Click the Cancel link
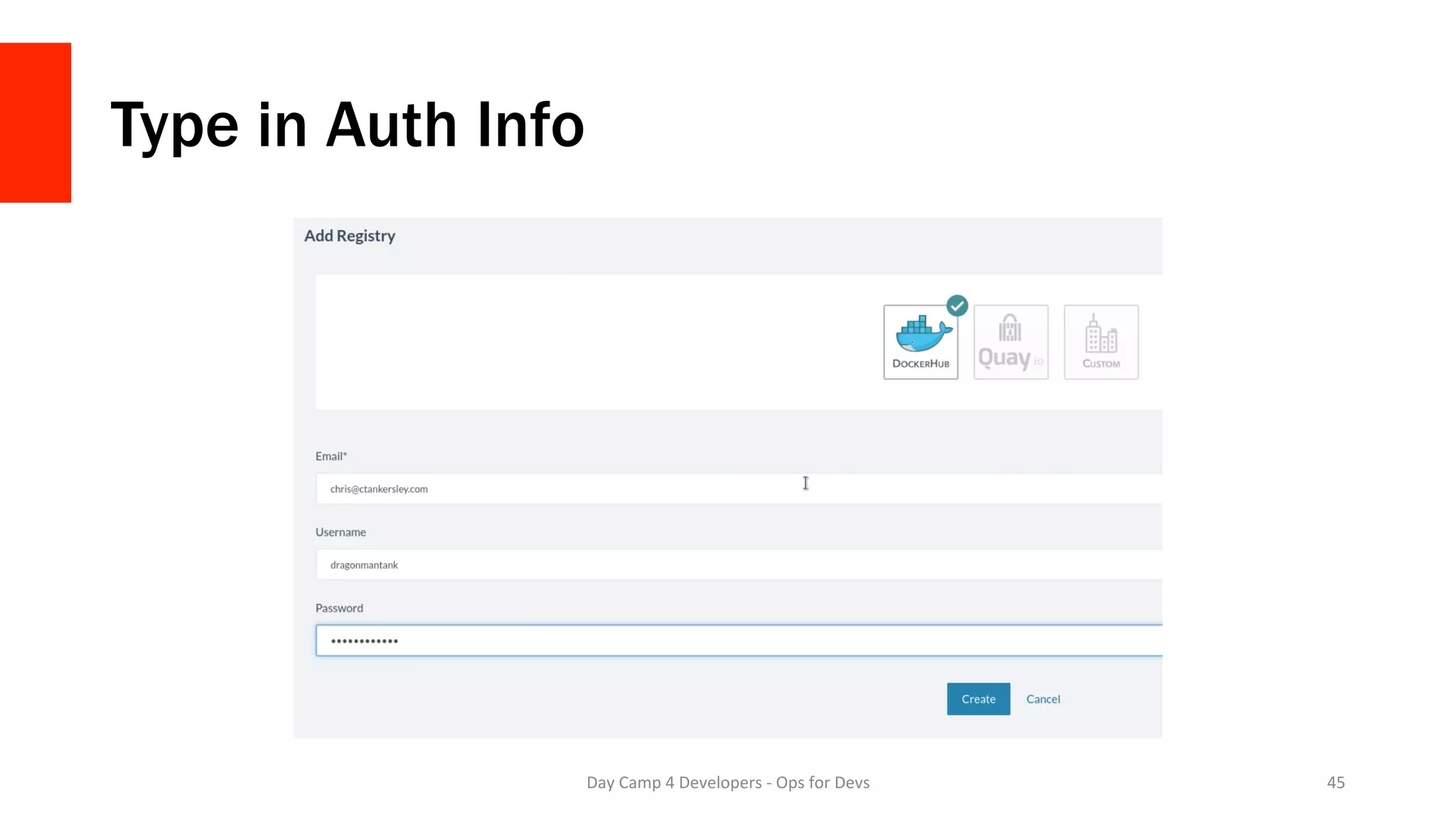Image resolution: width=1456 pixels, height=819 pixels. coord(1043,699)
